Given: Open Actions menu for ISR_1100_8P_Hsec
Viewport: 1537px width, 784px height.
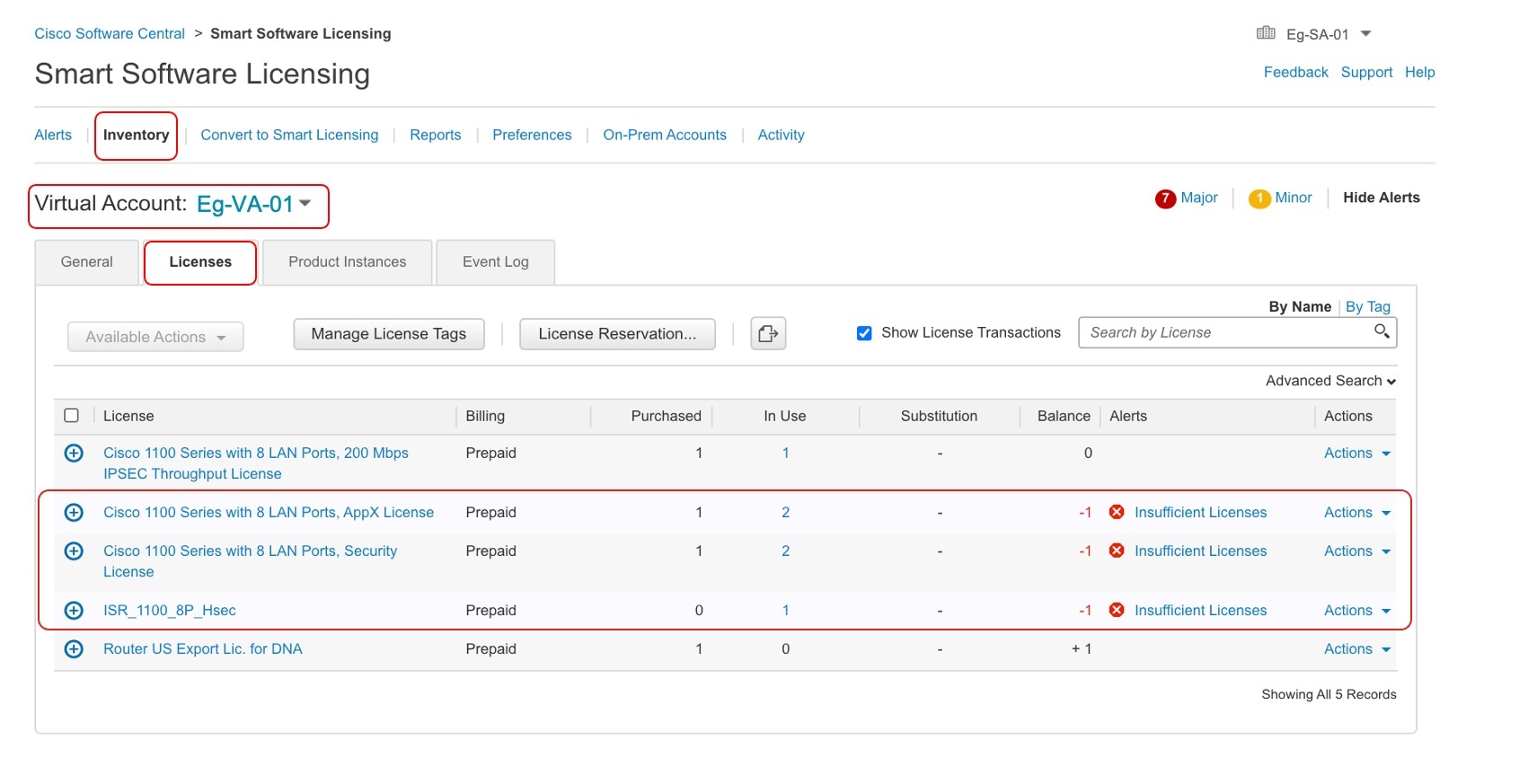Looking at the screenshot, I should (1357, 611).
